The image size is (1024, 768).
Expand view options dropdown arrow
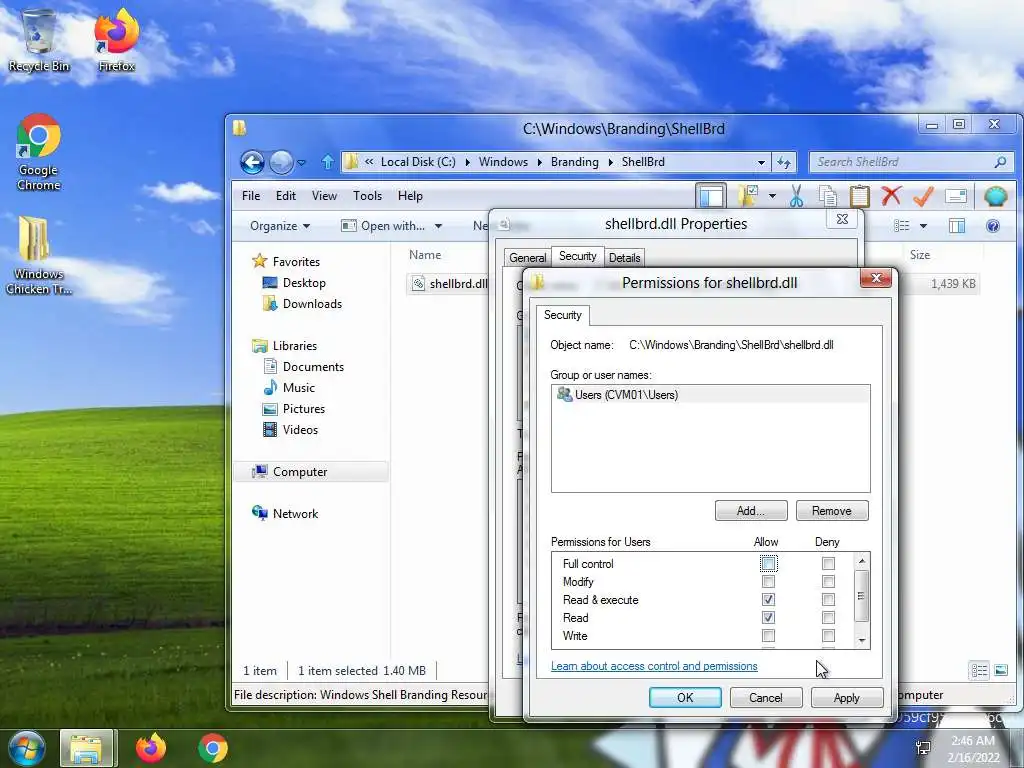[923, 226]
